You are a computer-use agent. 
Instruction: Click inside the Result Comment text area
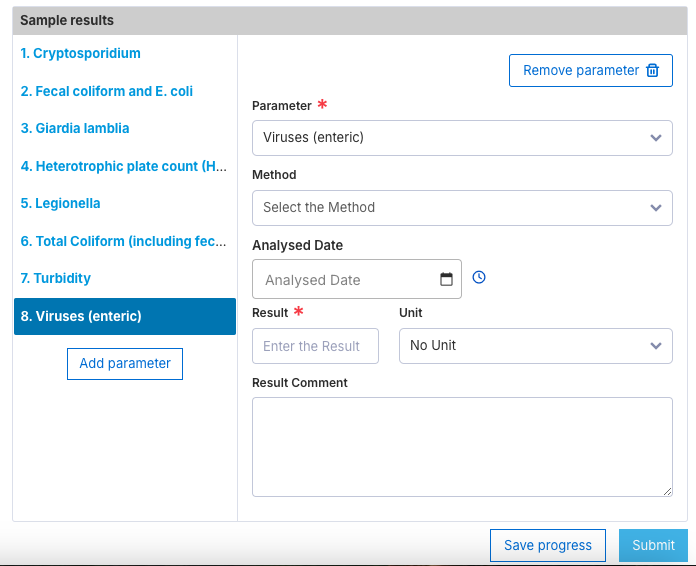coord(462,447)
